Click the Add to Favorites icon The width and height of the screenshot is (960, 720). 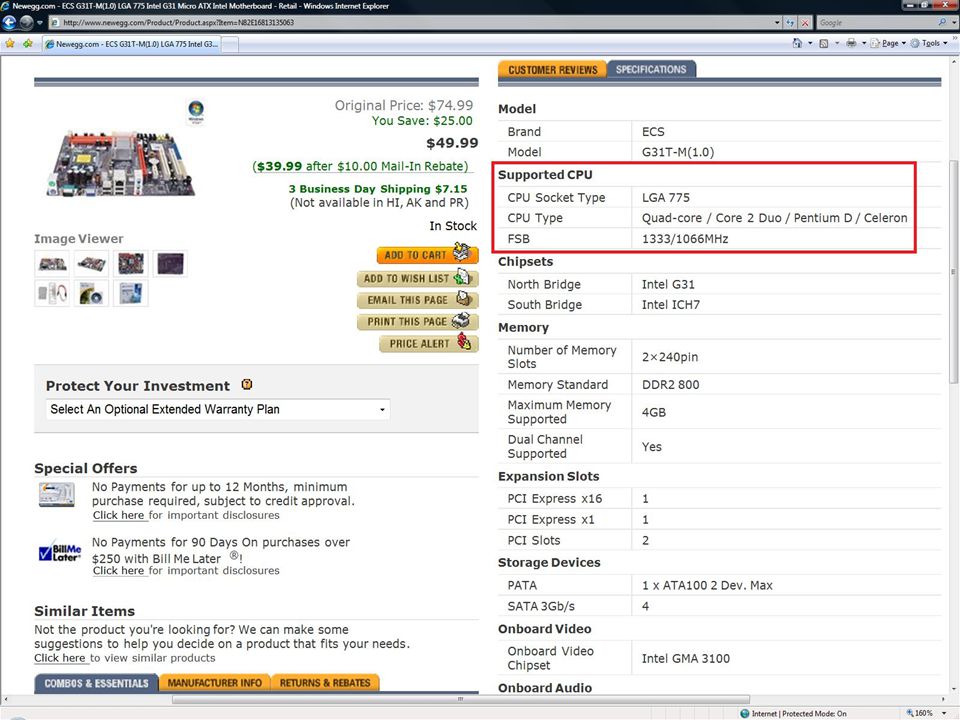click(28, 43)
